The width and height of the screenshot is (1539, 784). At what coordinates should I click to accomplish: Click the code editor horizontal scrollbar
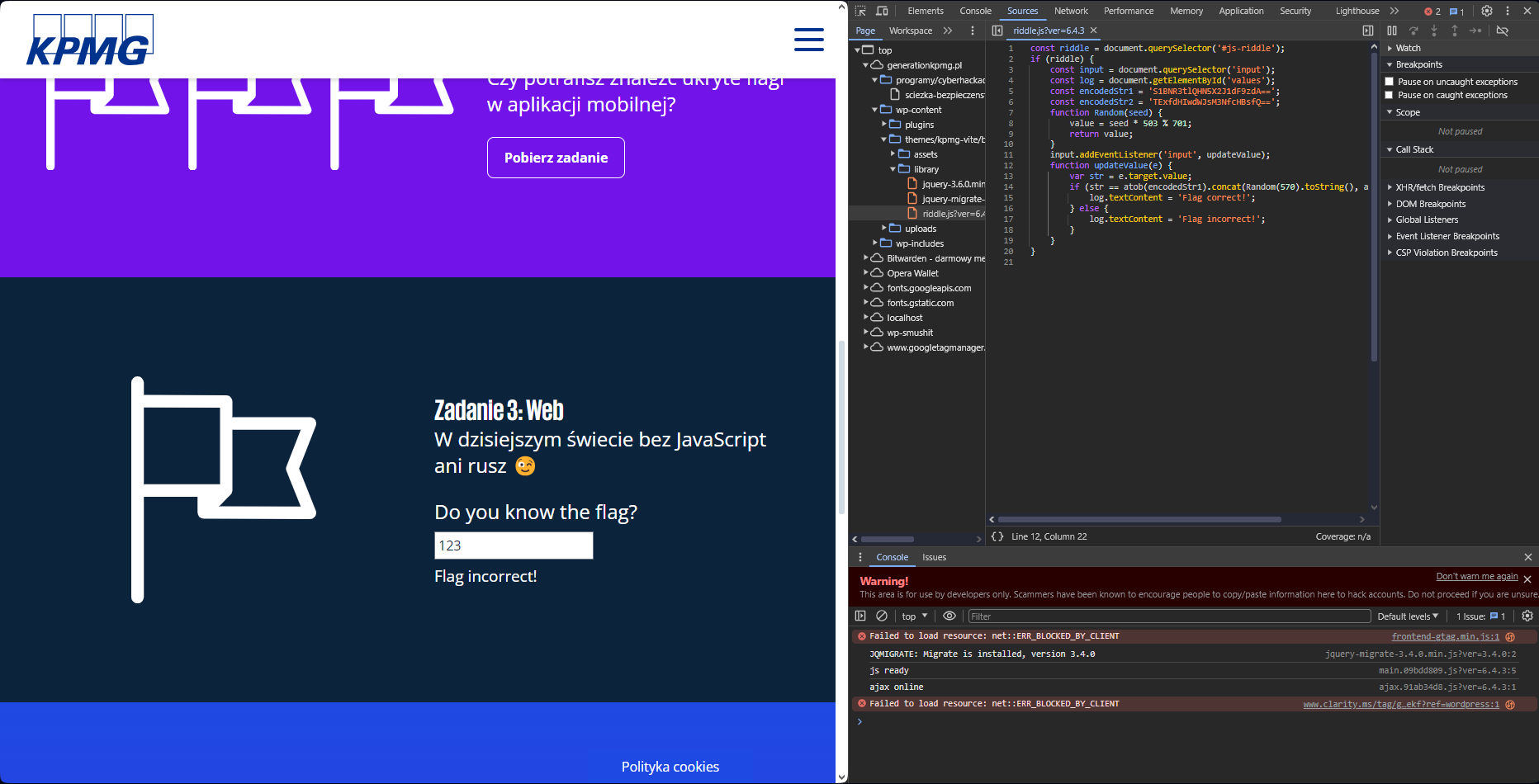[x=1139, y=520]
